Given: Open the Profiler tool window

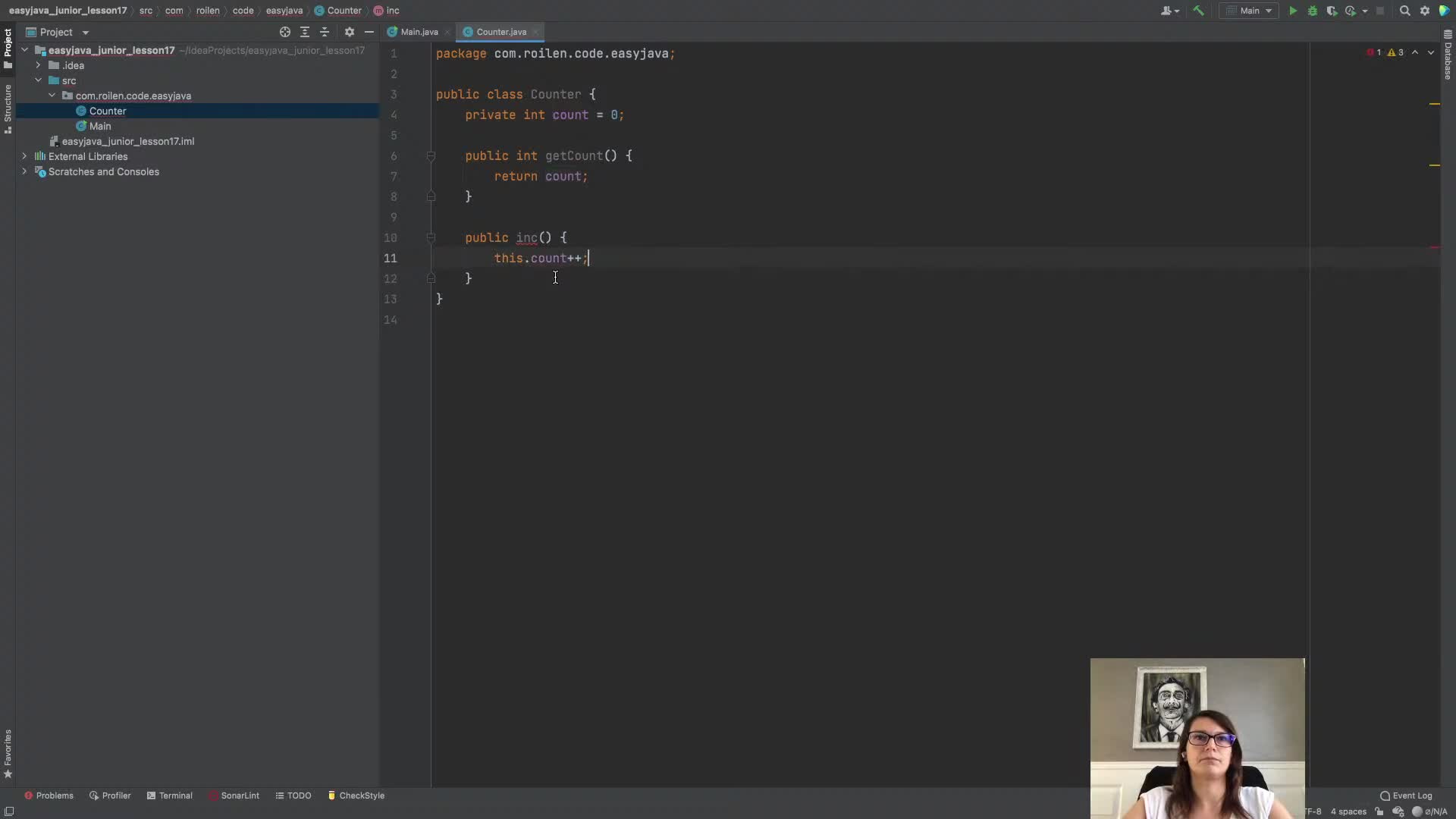Looking at the screenshot, I should 110,795.
